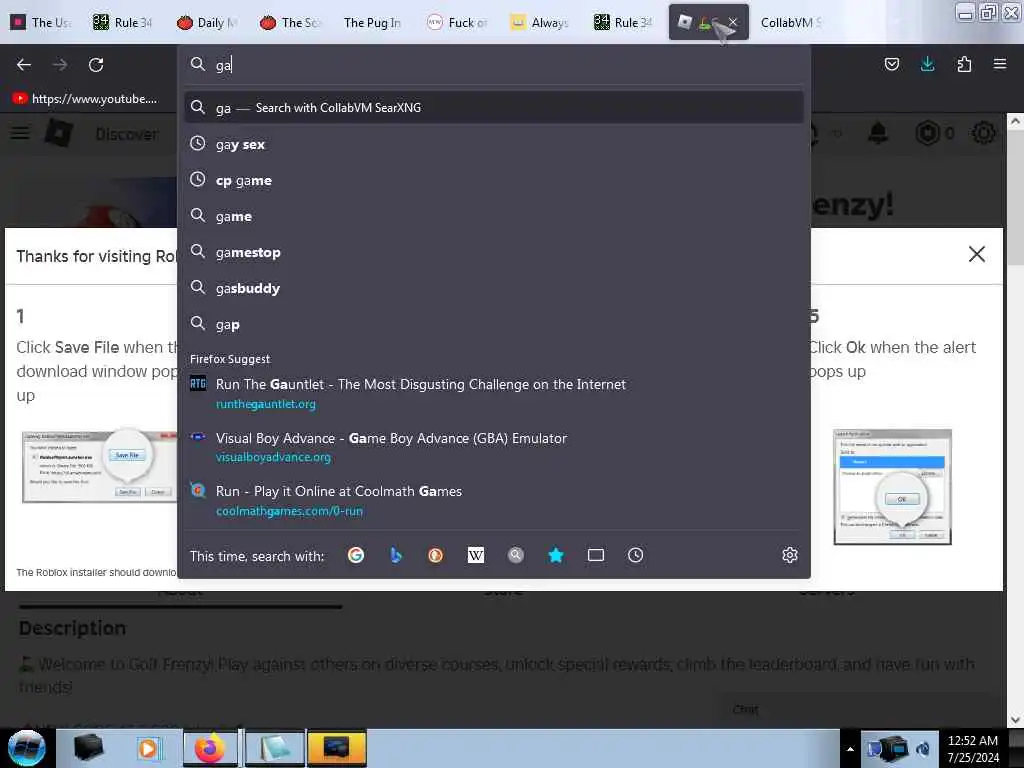Screen dimensions: 1024x768
Task: Search this time with Google
Action: click(x=356, y=555)
